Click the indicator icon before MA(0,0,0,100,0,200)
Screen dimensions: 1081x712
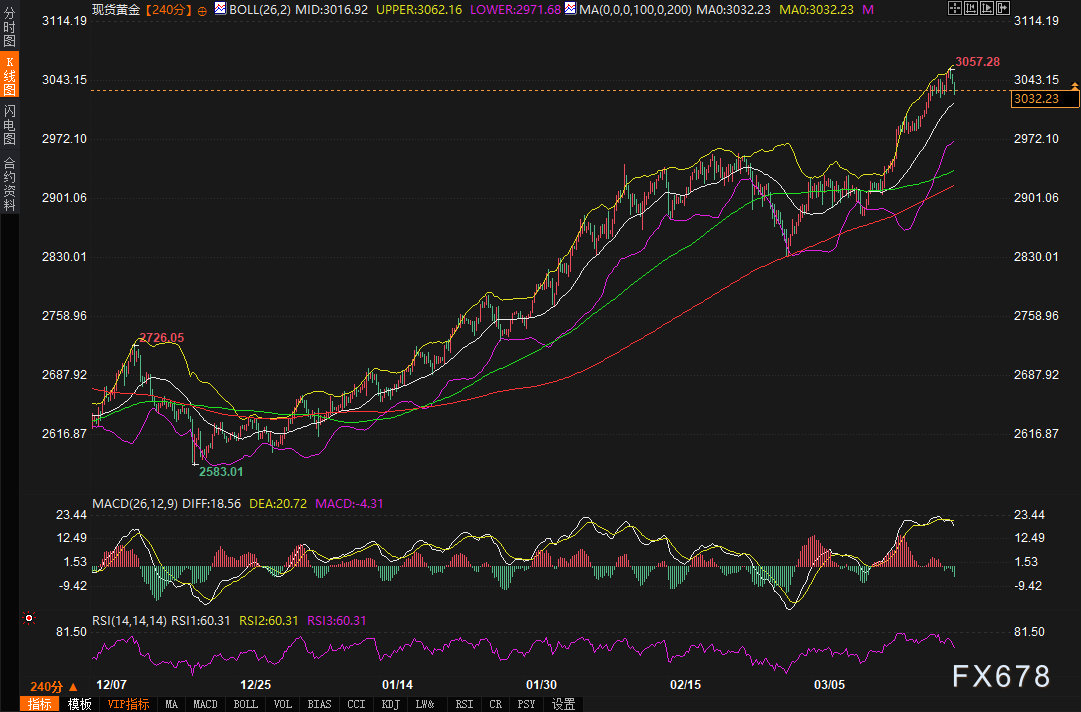tap(570, 9)
